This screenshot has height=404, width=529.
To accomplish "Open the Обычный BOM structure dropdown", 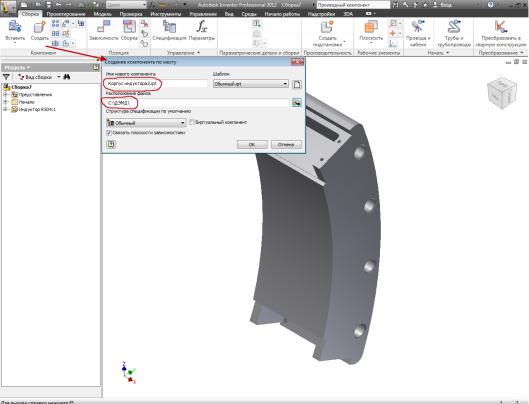I will (x=146, y=123).
